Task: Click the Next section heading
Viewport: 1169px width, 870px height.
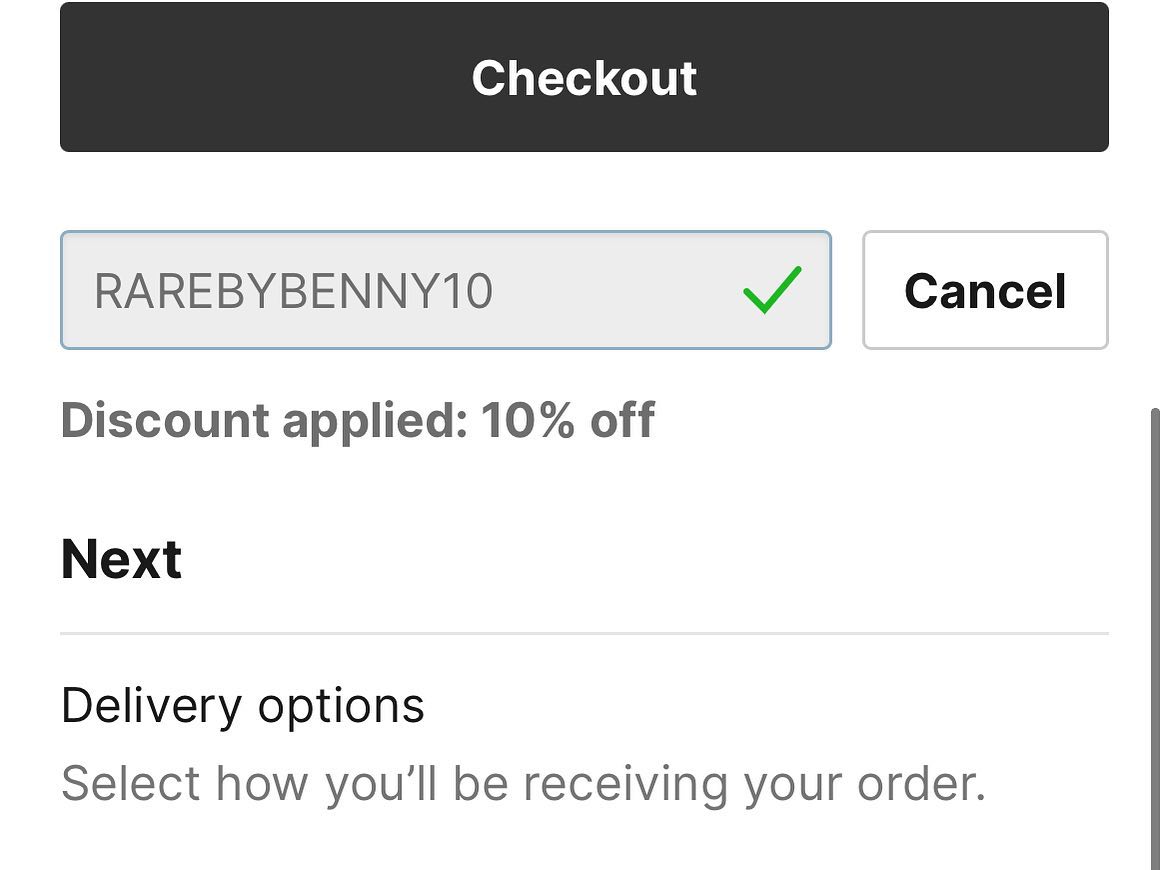Action: (122, 559)
